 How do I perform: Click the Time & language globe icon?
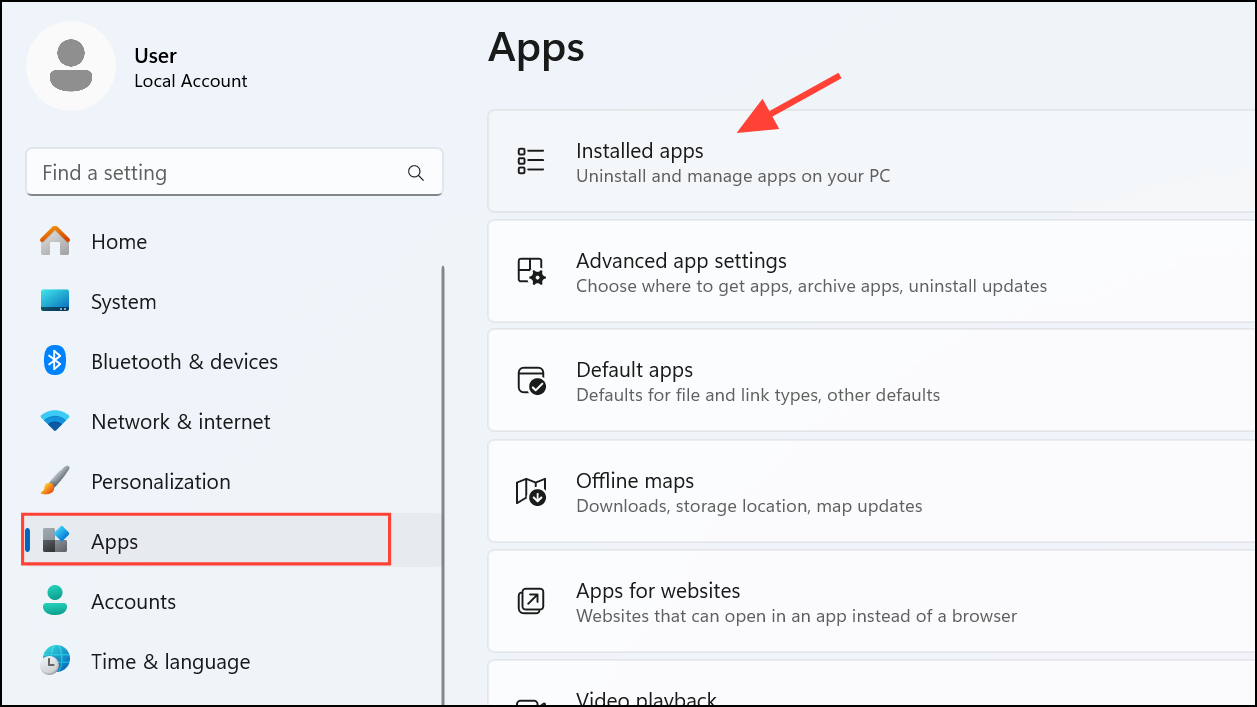pyautogui.click(x=55, y=661)
